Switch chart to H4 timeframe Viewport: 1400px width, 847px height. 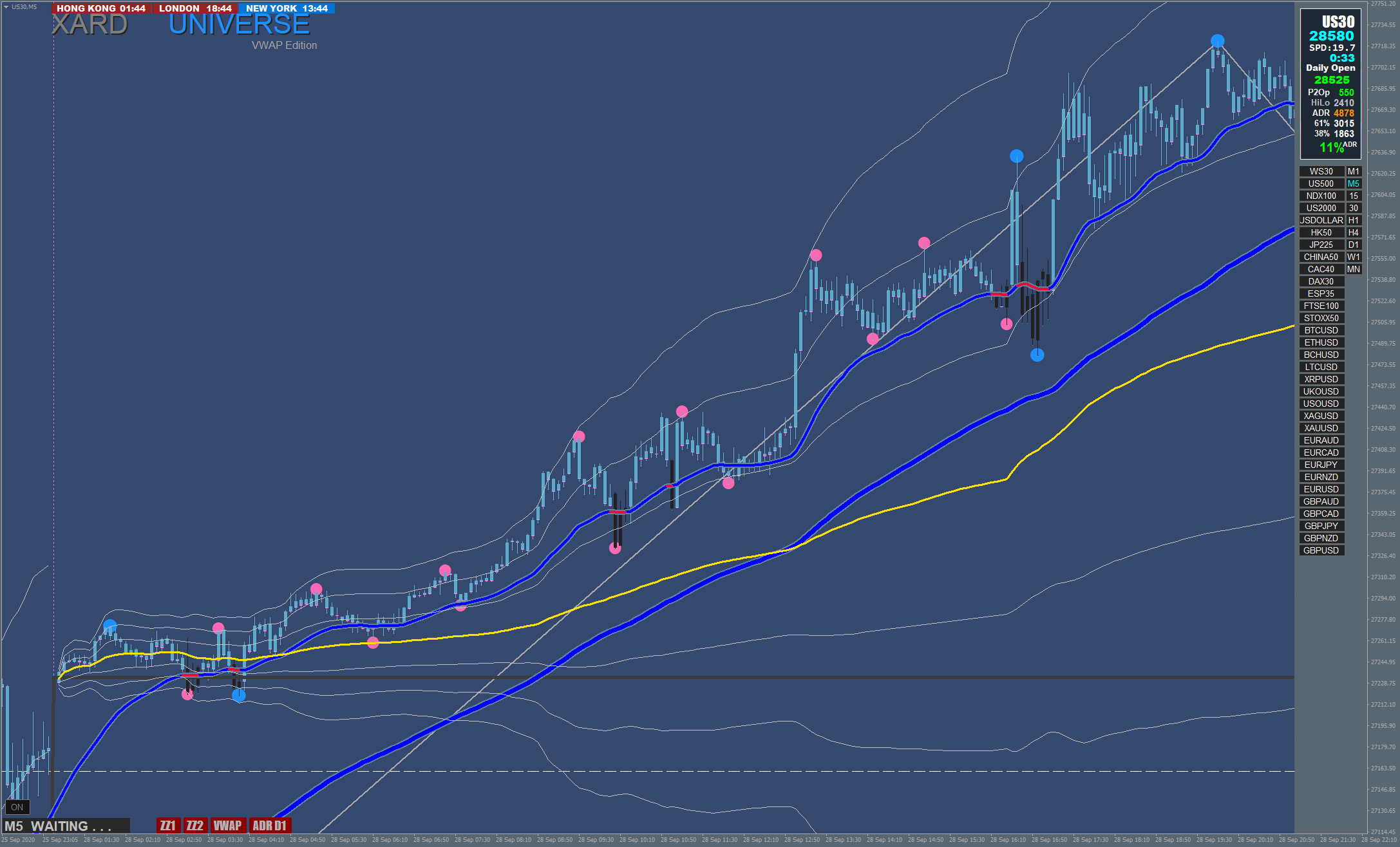(1353, 232)
